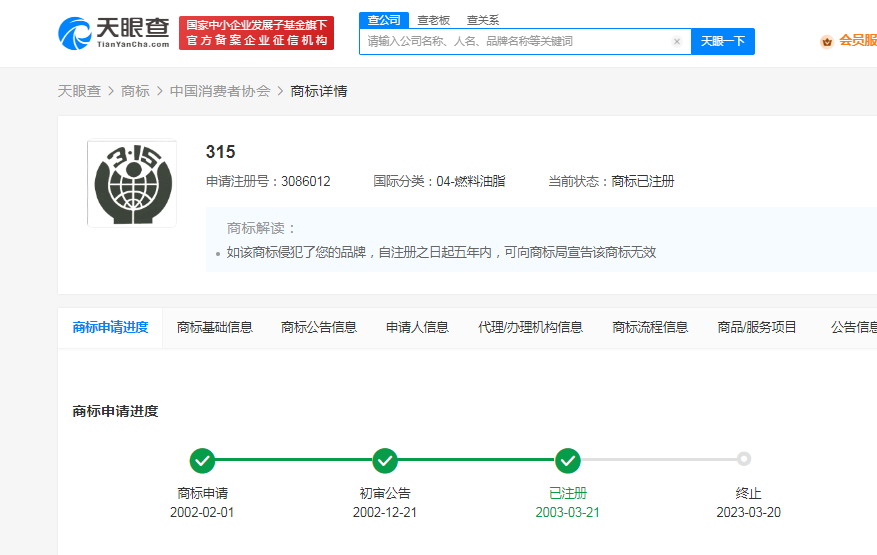Switch to the 商标申请进度 tab
Screen dimensions: 877x555
pyautogui.click(x=110, y=327)
